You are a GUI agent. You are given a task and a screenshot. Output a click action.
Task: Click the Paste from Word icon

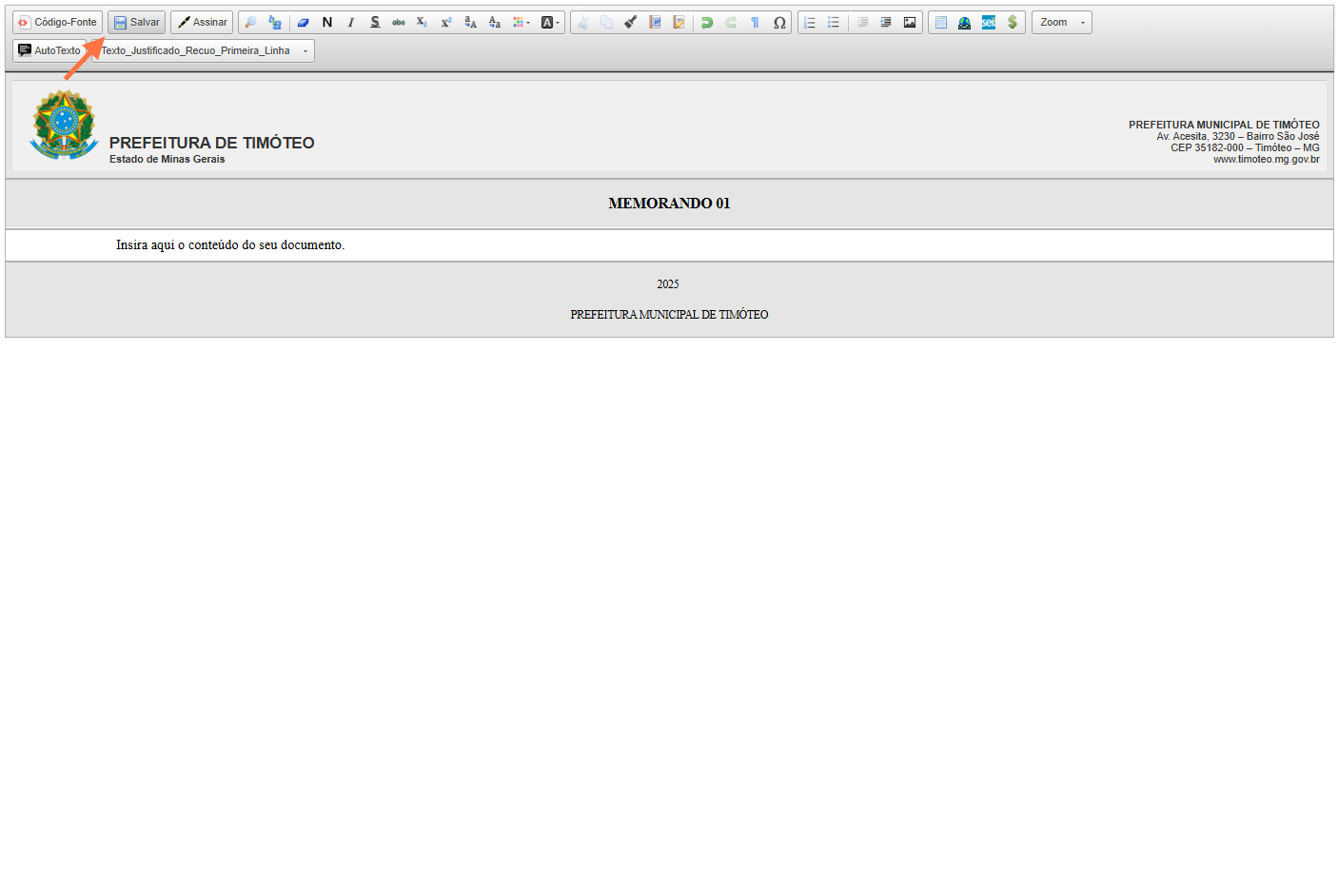655,22
